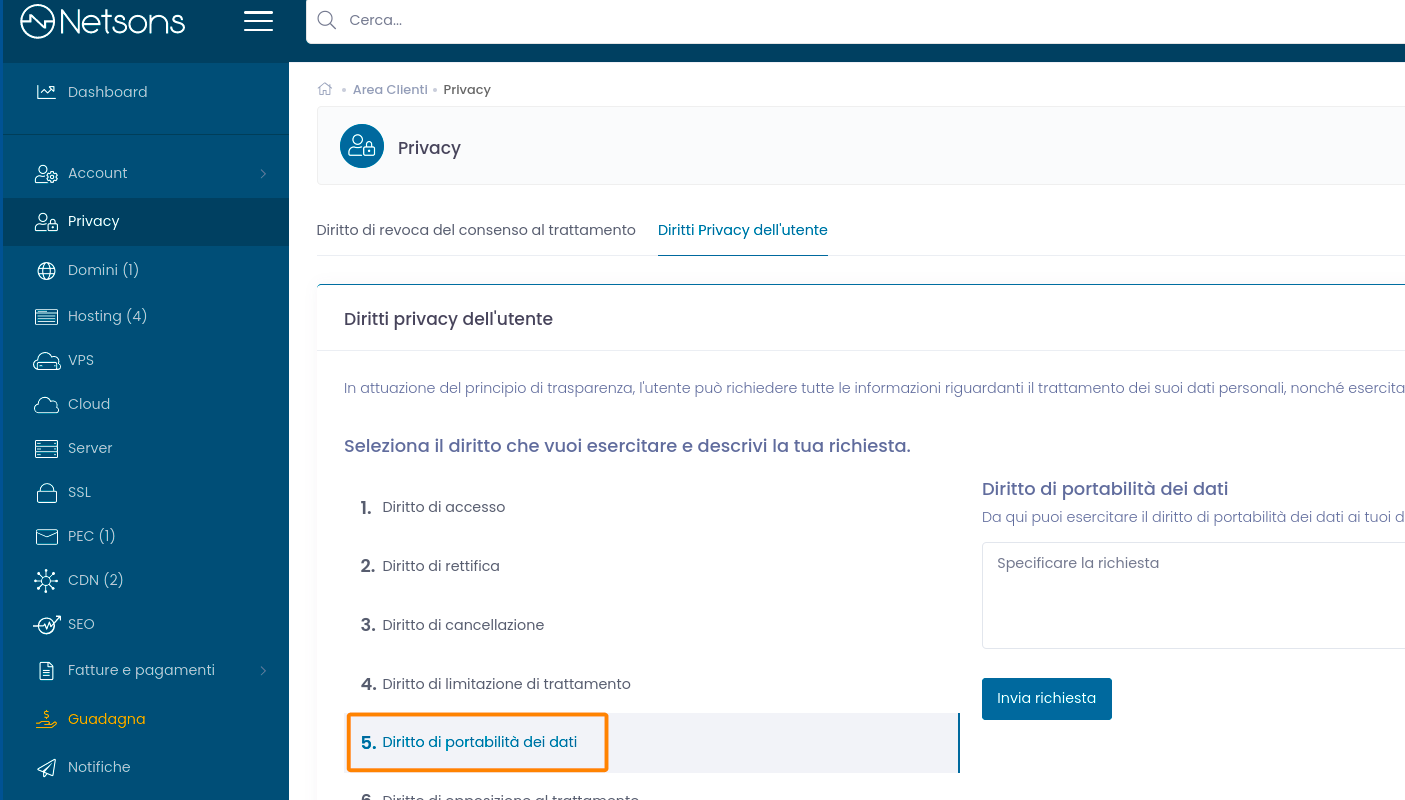Click the Privacy breadcrumb text

[x=467, y=90]
